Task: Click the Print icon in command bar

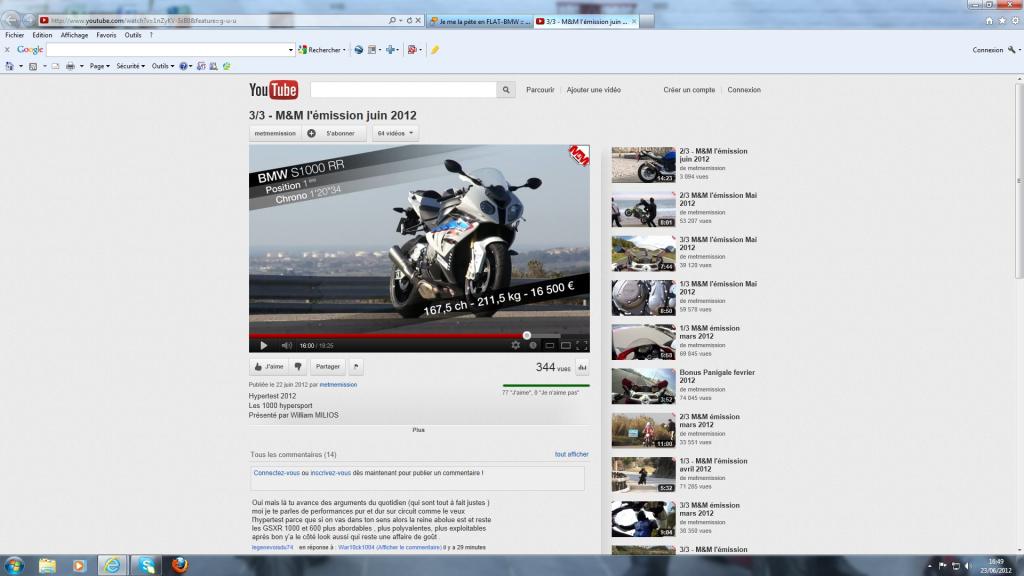Action: (x=70, y=66)
